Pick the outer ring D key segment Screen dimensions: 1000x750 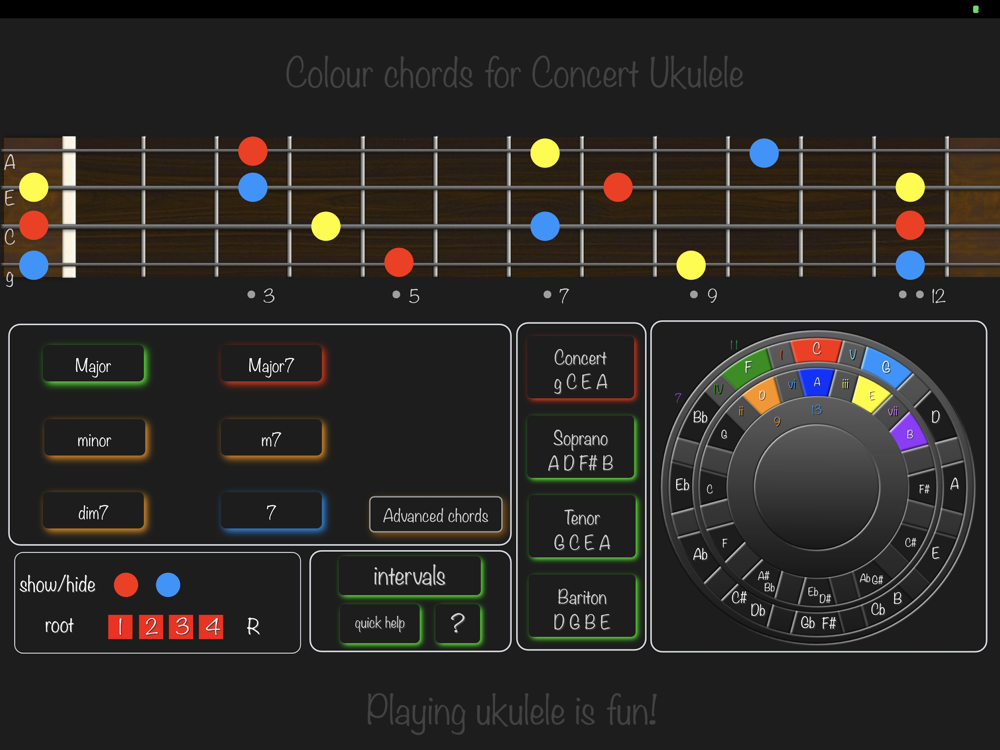point(934,417)
